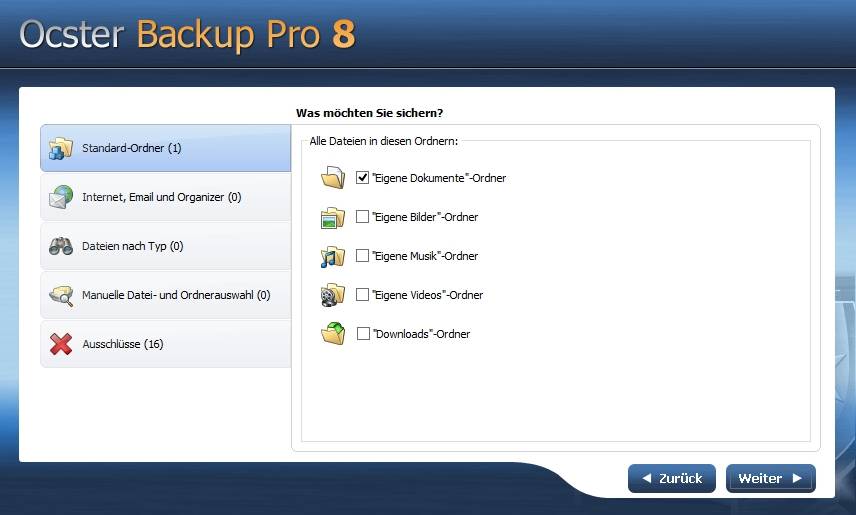Viewport: 856px width, 515px height.
Task: Open the Standard-Ordner (1) tab
Action: 165,148
